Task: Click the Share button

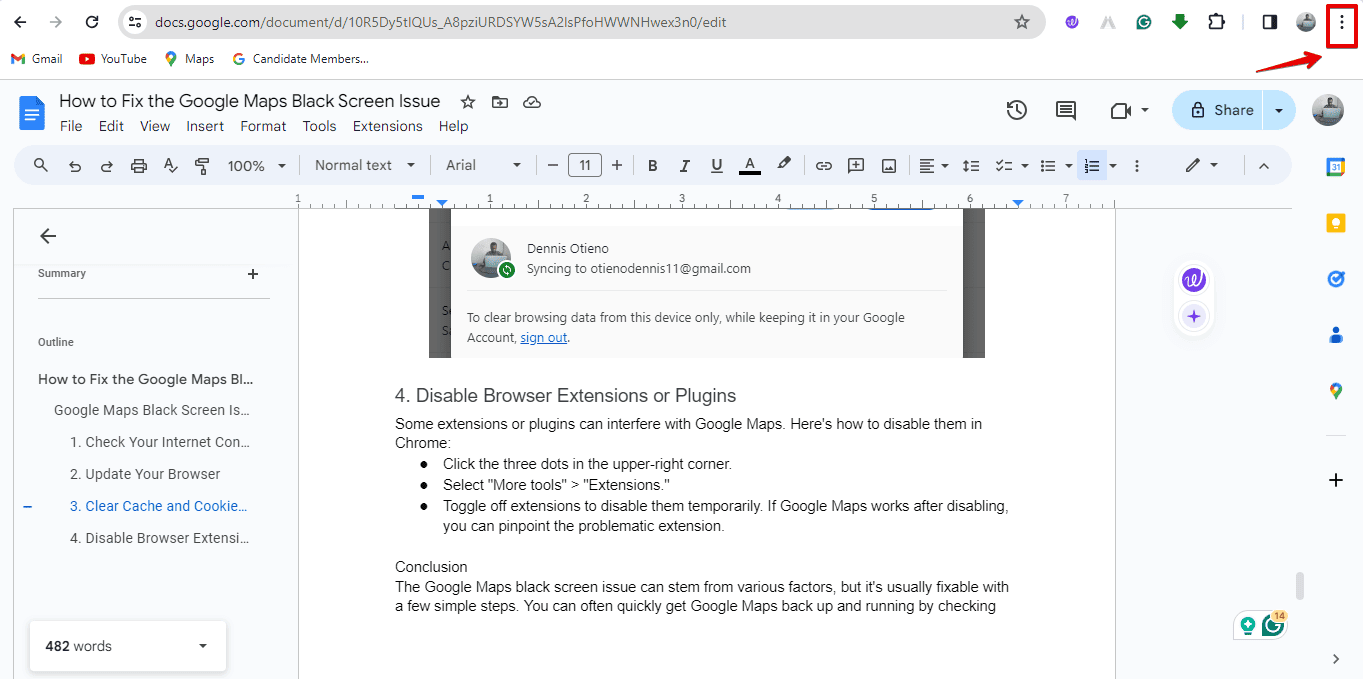Action: (1219, 110)
